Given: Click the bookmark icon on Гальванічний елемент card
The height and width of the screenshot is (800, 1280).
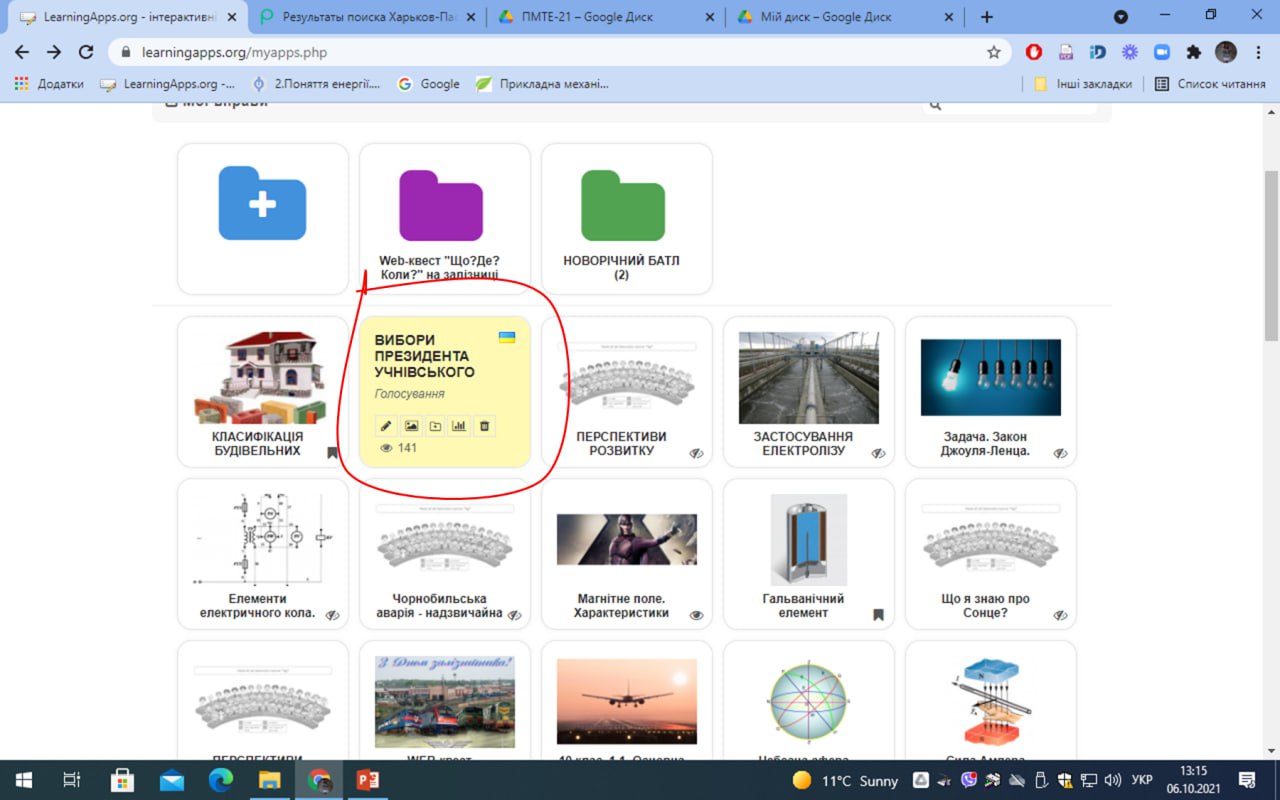Looking at the screenshot, I should pyautogui.click(x=878, y=615).
